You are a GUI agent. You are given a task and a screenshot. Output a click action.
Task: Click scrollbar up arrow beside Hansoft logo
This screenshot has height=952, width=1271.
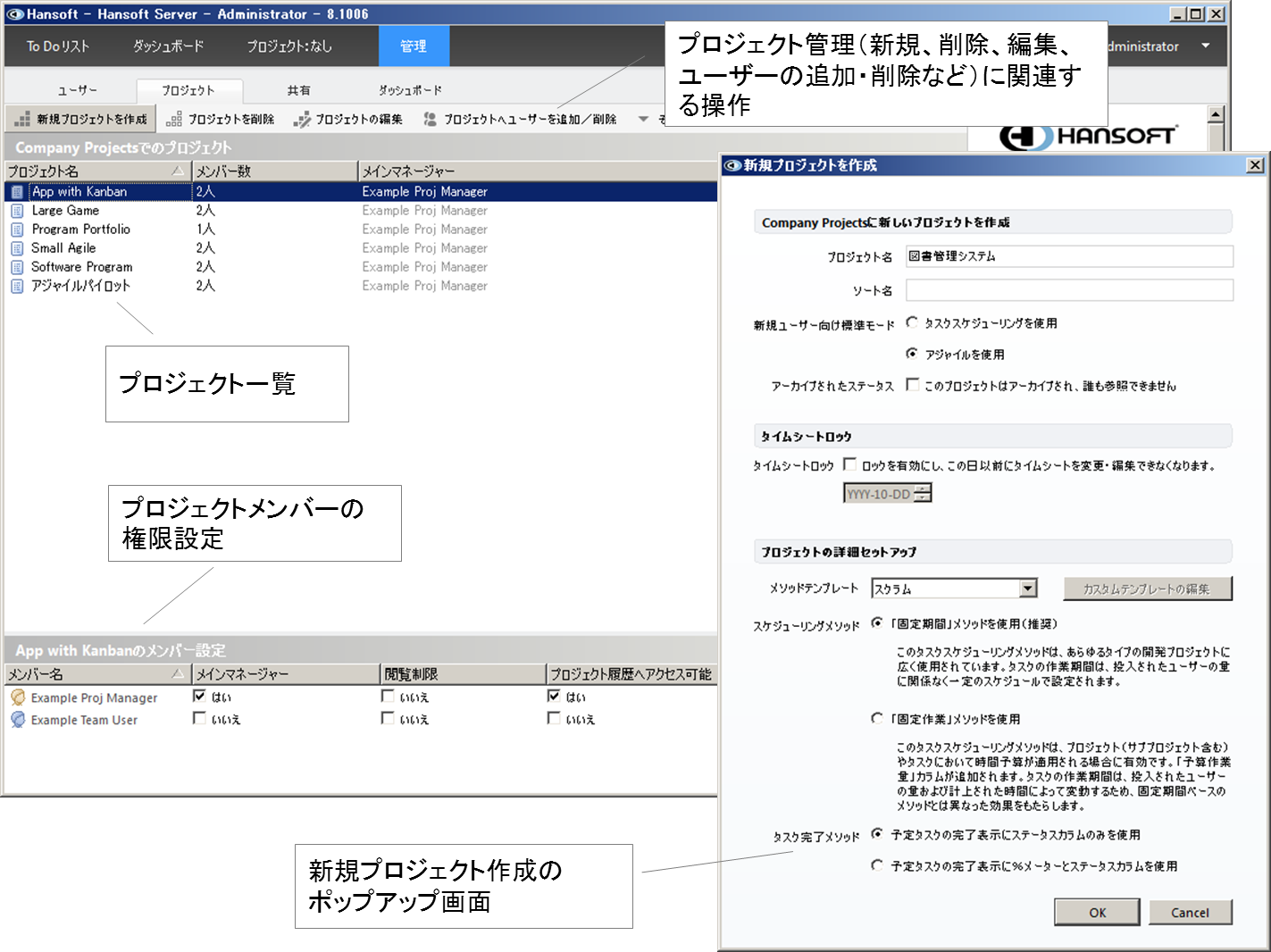tap(1215, 114)
